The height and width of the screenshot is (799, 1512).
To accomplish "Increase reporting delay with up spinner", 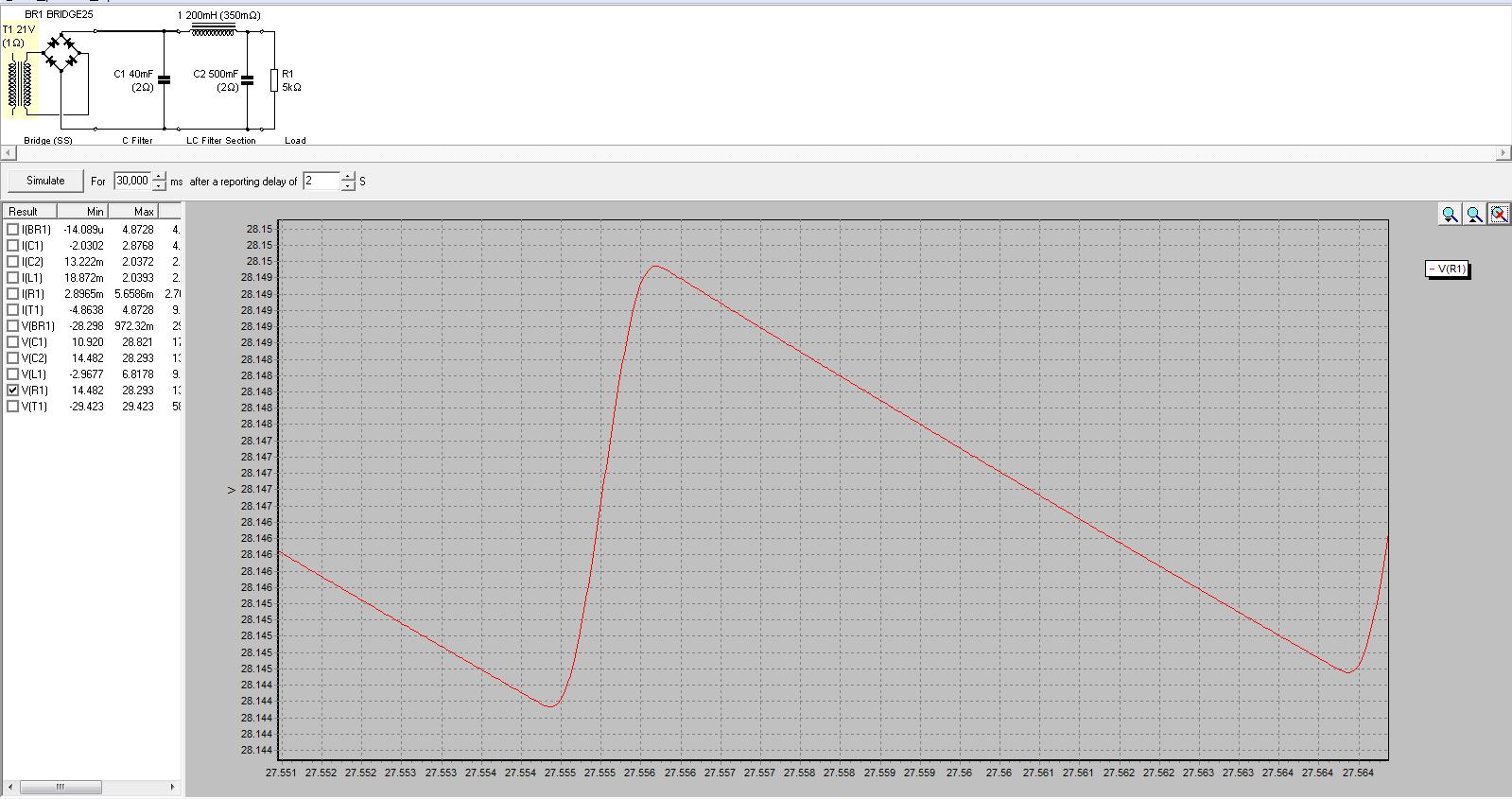I will (x=348, y=176).
